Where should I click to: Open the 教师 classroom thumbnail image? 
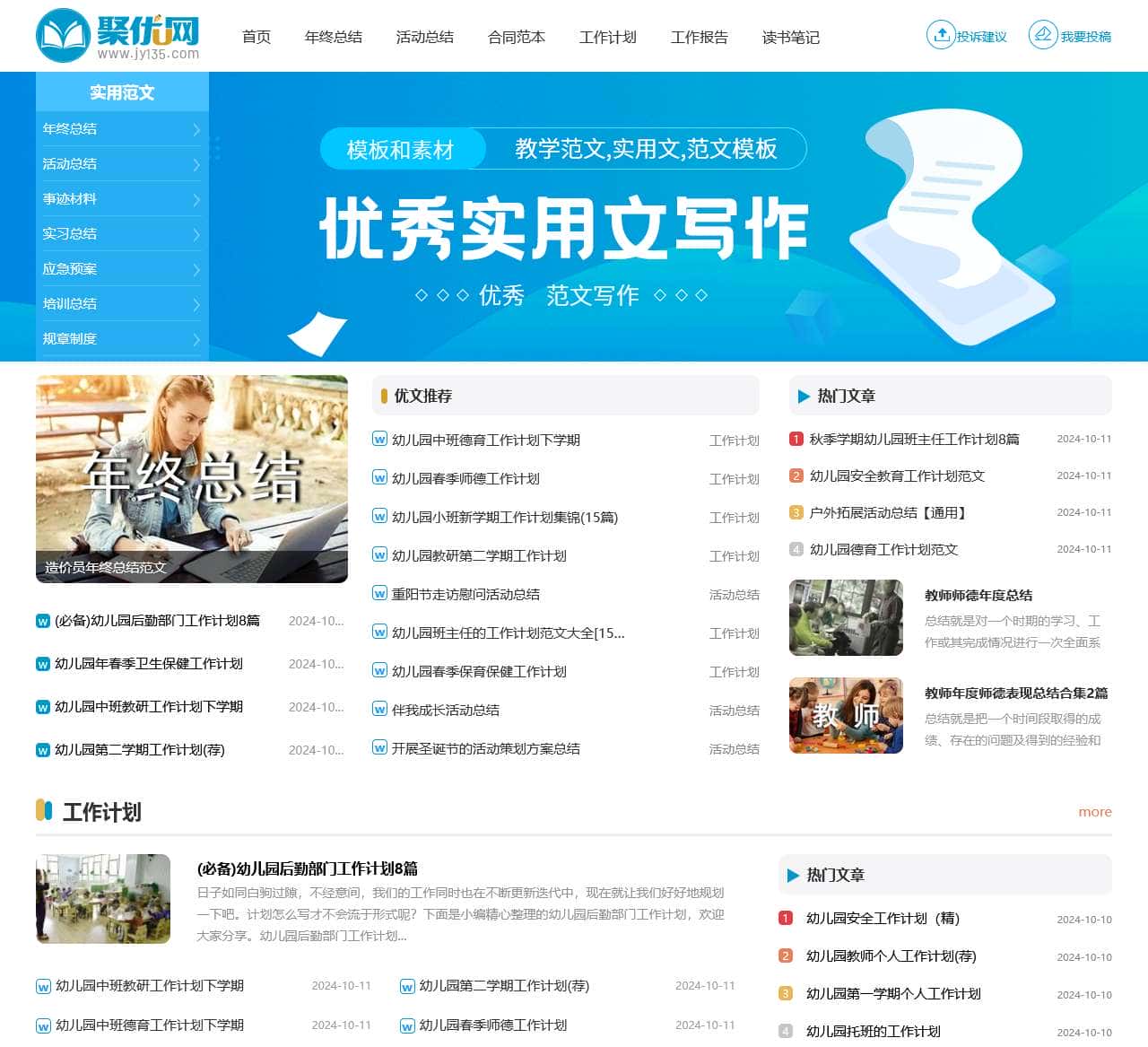(846, 715)
